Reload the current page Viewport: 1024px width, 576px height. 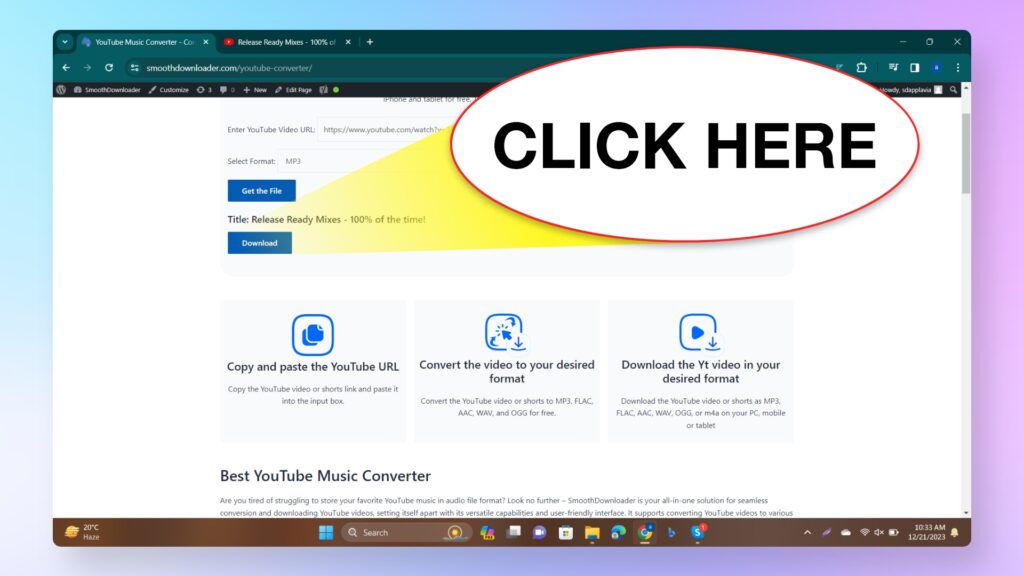coord(109,68)
